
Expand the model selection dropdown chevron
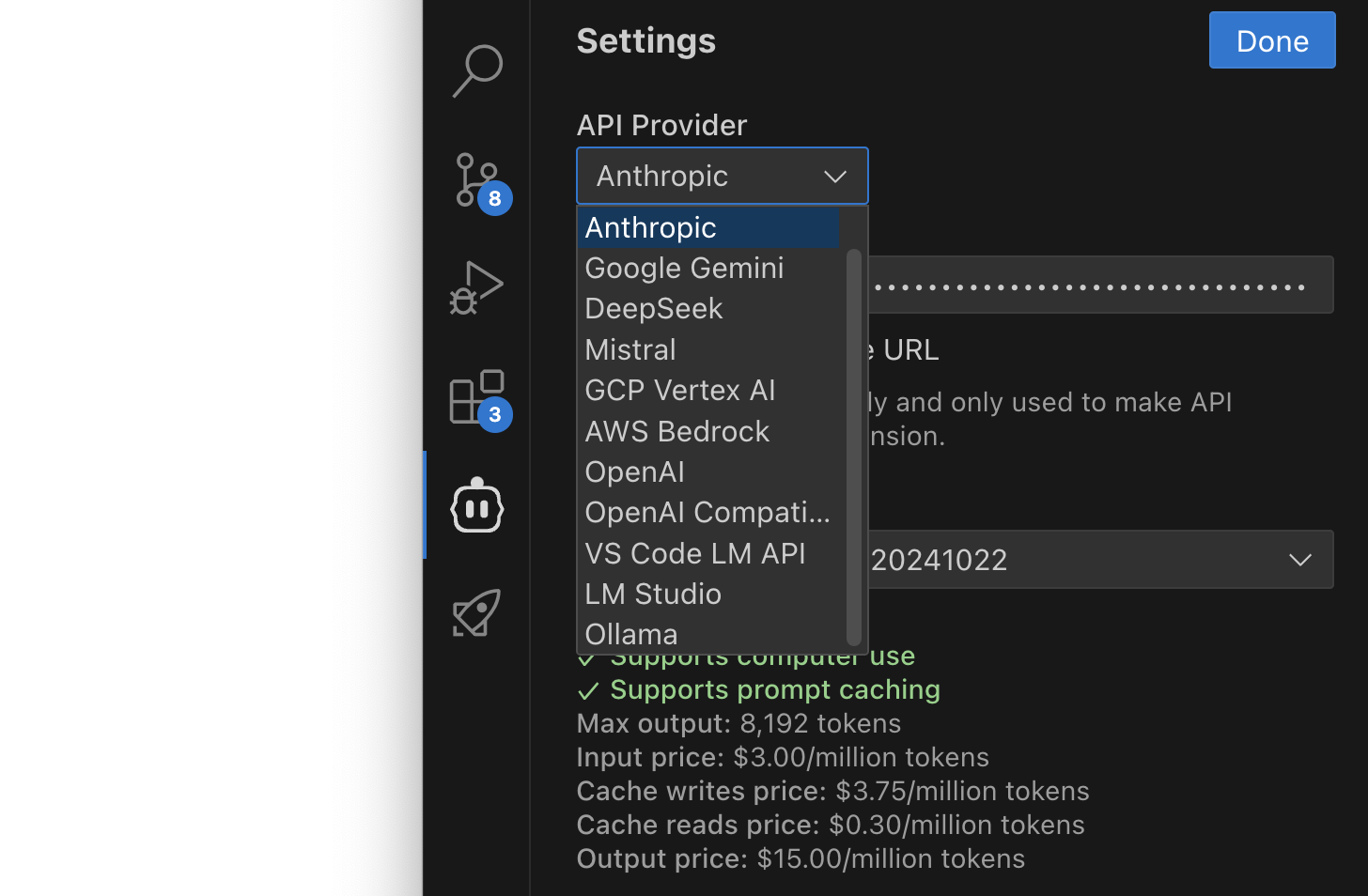click(1299, 560)
